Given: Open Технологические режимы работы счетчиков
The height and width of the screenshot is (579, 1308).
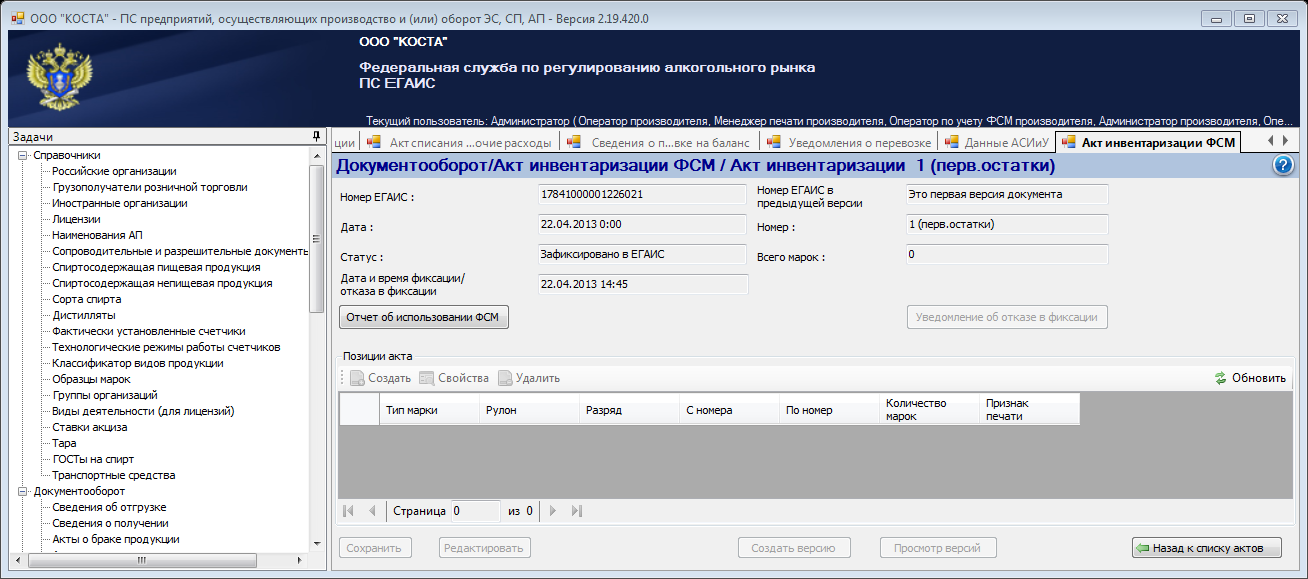Looking at the screenshot, I should tap(167, 347).
